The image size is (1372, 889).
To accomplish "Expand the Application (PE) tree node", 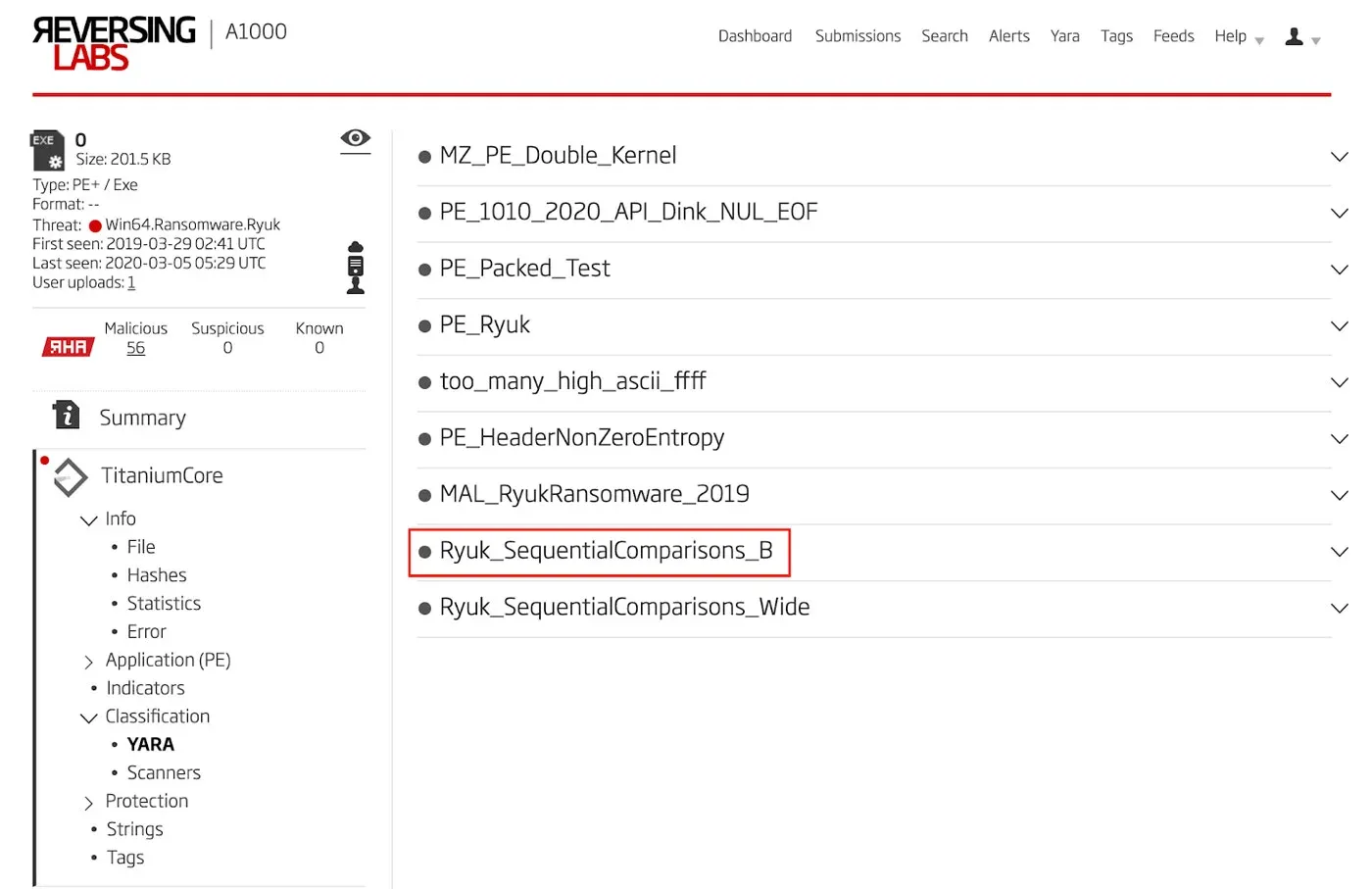I will pyautogui.click(x=89, y=662).
